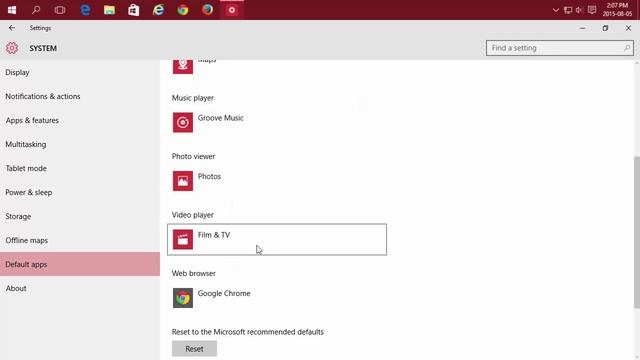Open the Windows Store taskbar icon
Viewport: 640px width, 360px height.
(x=134, y=10)
